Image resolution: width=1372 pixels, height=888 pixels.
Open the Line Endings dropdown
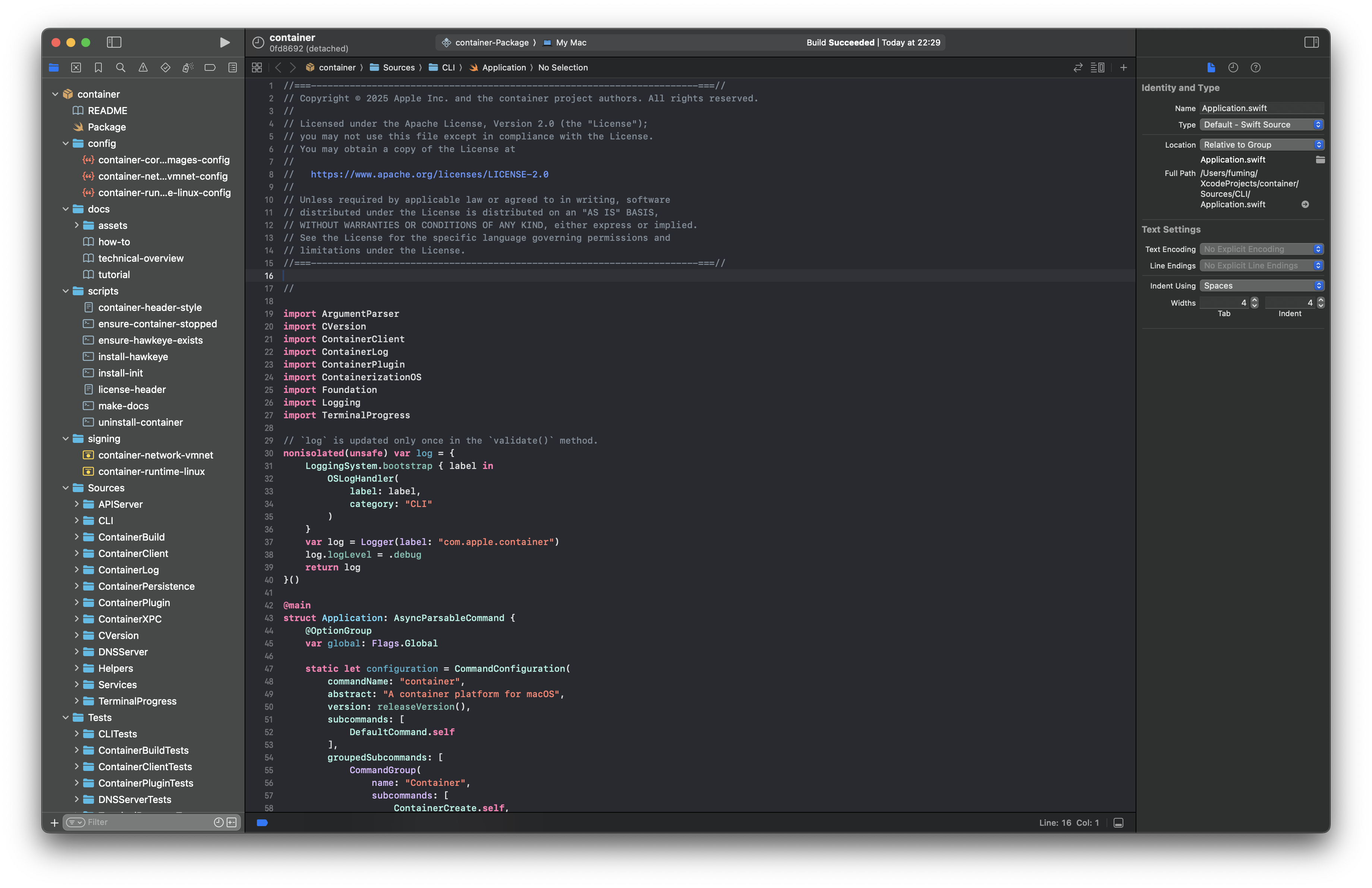point(1262,266)
